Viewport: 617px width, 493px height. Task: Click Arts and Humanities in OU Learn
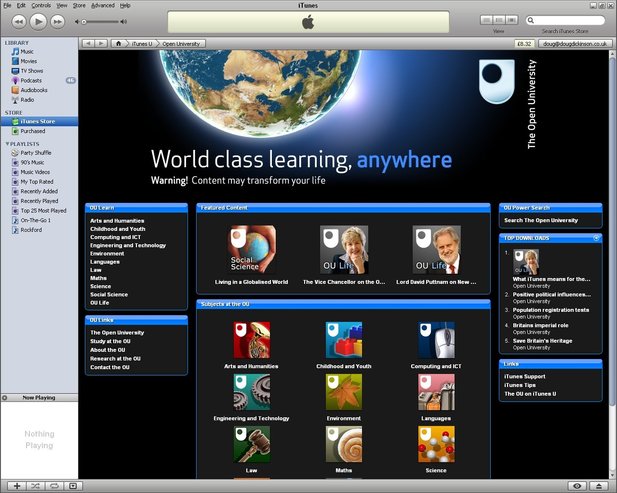coord(117,221)
